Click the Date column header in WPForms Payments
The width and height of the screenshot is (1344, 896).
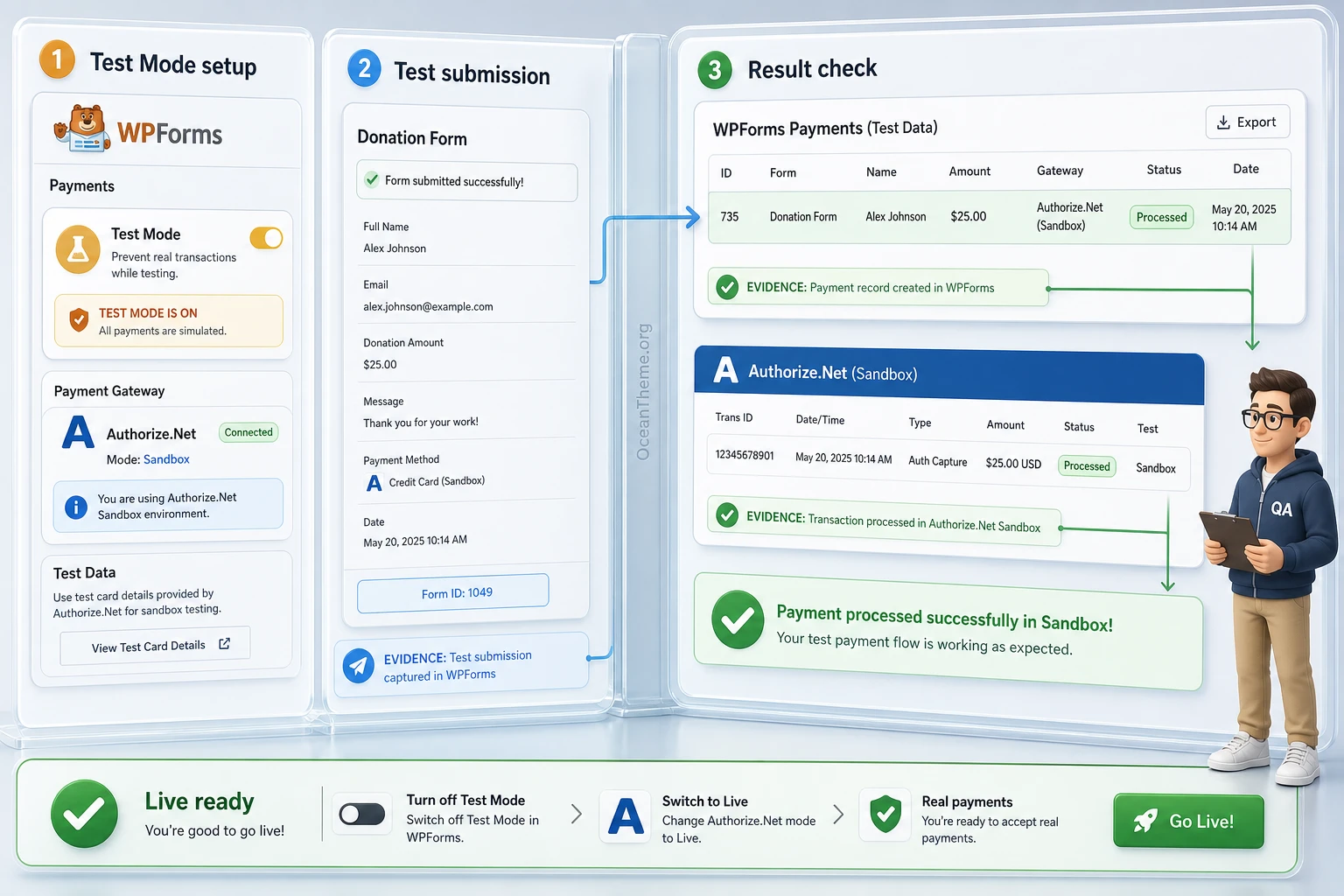pyautogui.click(x=1246, y=169)
